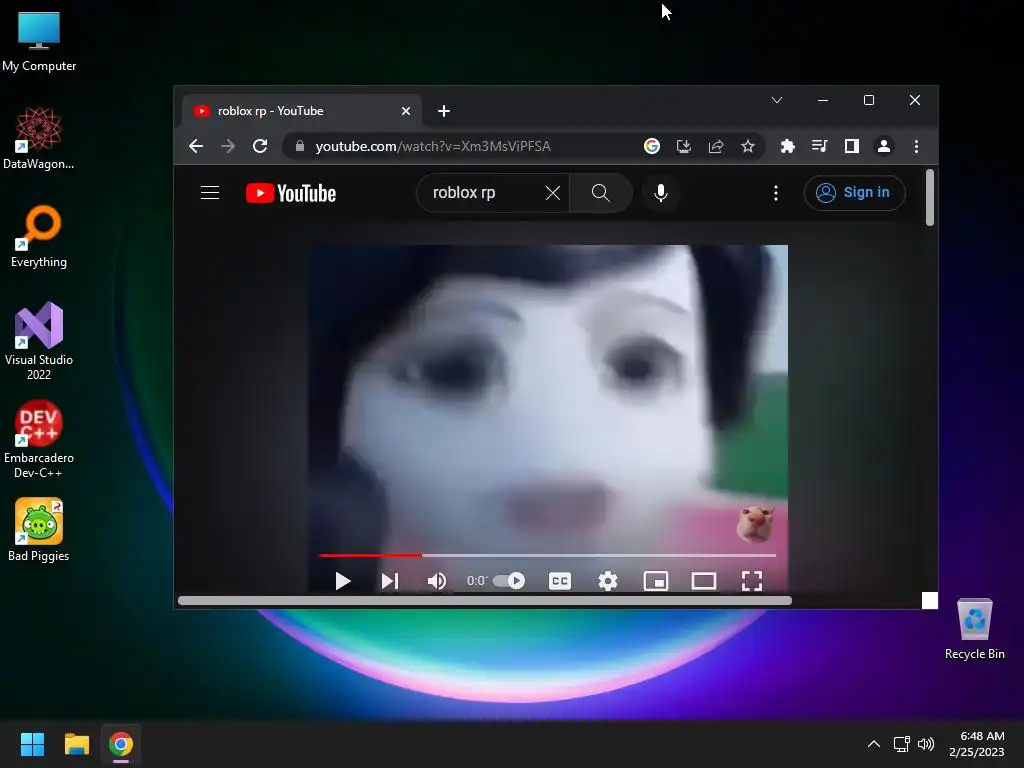Bookmark this tab with star

[748, 146]
